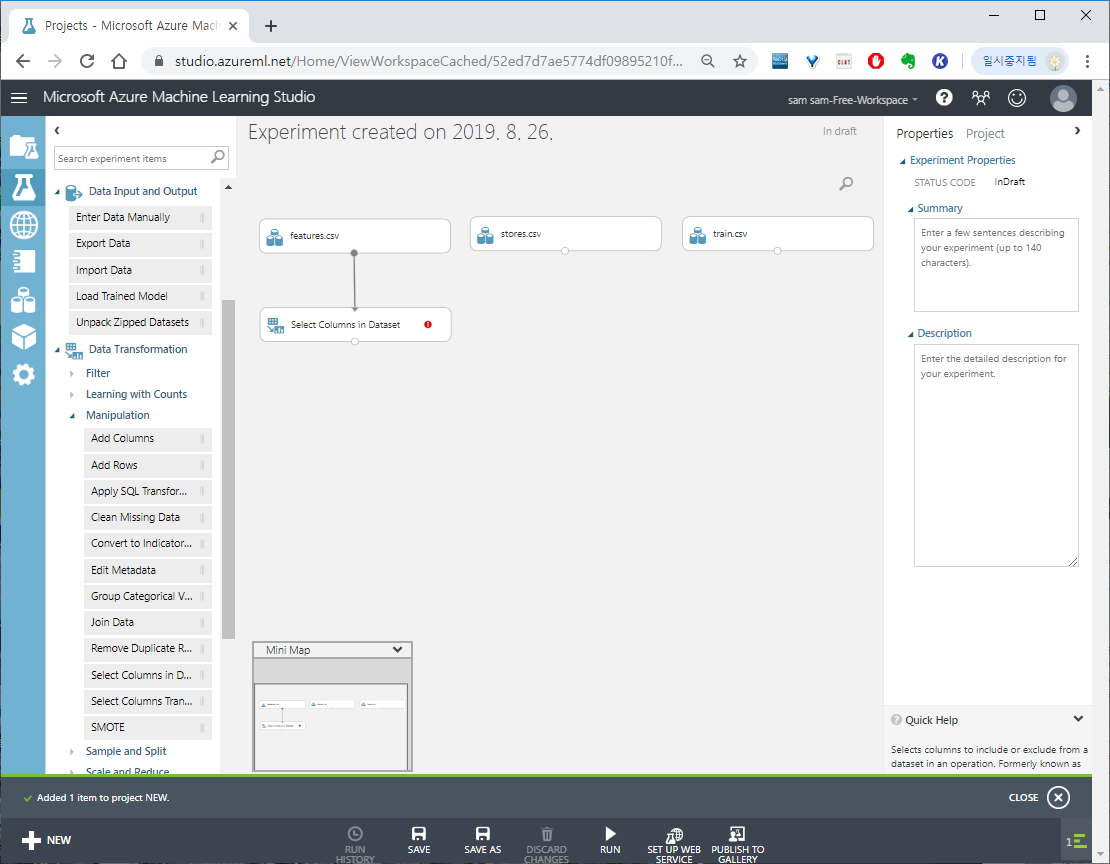This screenshot has height=864, width=1110.
Task: Switch to the Project tab
Action: pyautogui.click(x=985, y=133)
